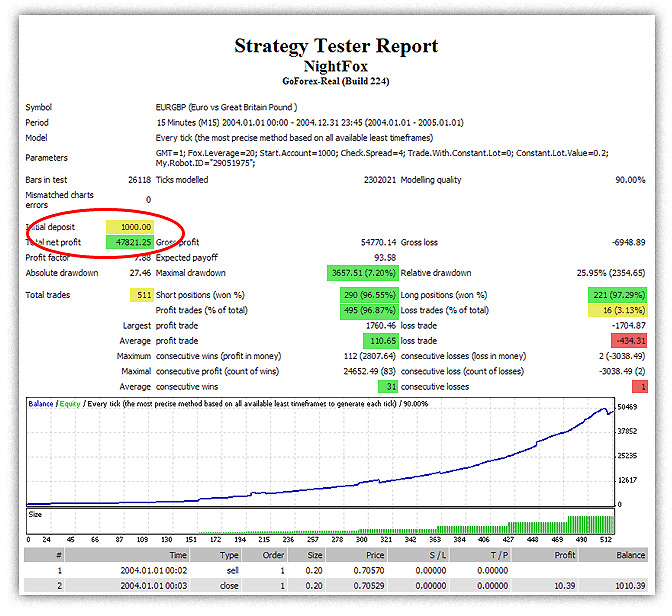The height and width of the screenshot is (616, 672).
Task: Click the chart axis label 50469
Action: [627, 407]
